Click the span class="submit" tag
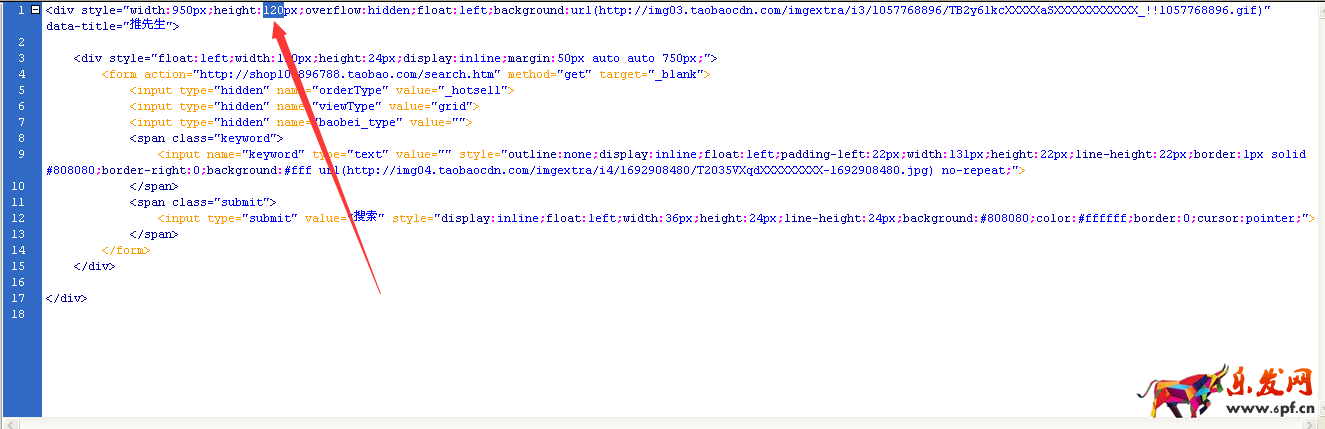The width and height of the screenshot is (1325, 429). (202, 202)
